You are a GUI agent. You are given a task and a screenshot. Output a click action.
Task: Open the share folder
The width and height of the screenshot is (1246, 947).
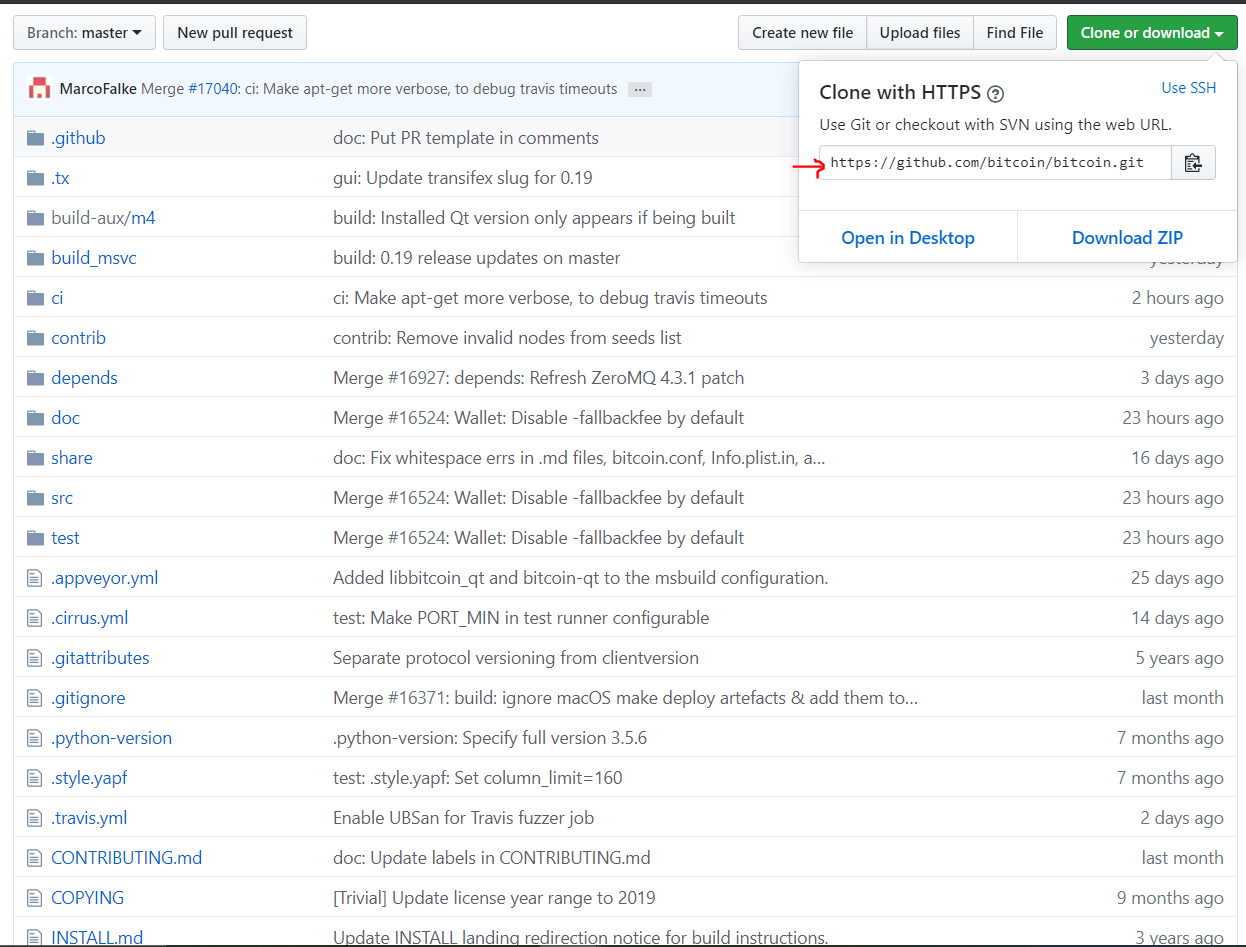point(72,458)
